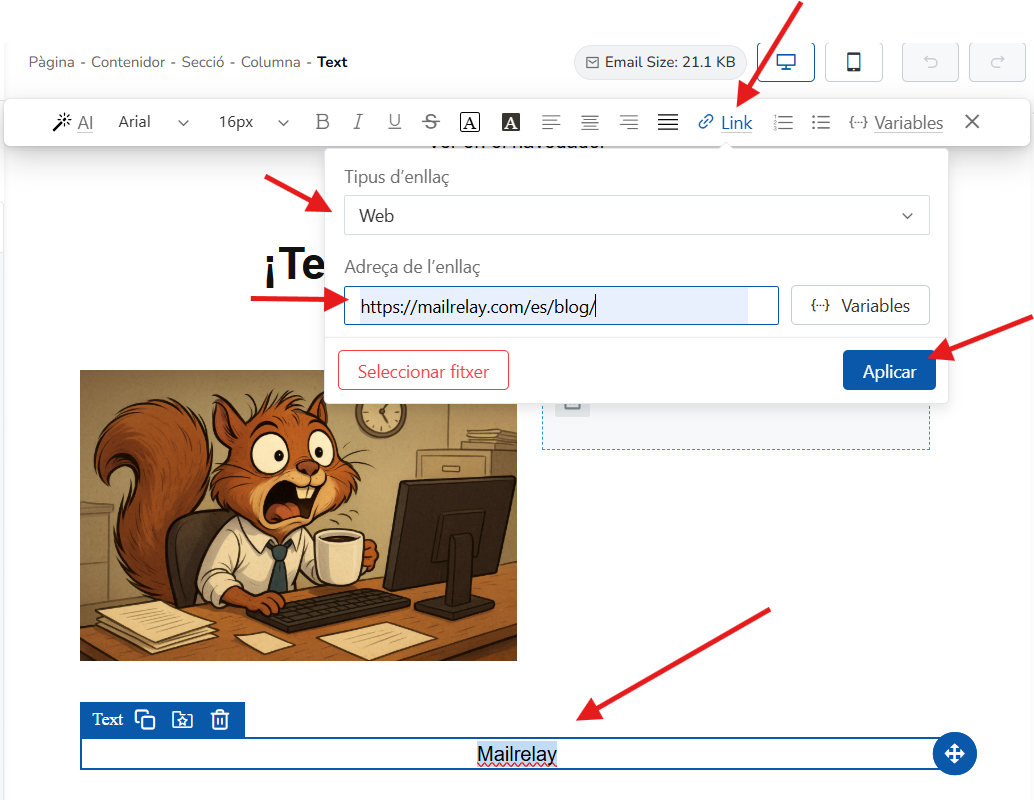
Task: Toggle strikethrough formatting
Action: pyautogui.click(x=431, y=122)
